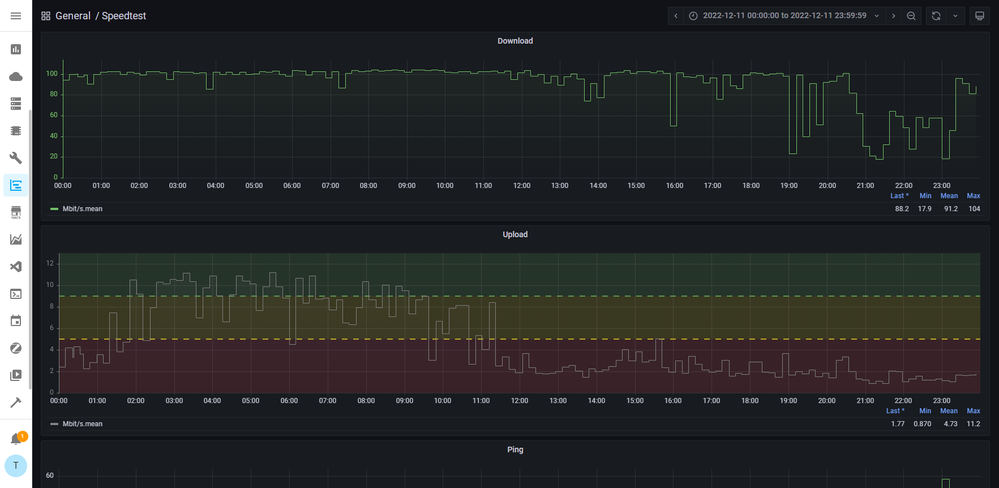Cycle the TV kiosk view mode

click(x=978, y=16)
